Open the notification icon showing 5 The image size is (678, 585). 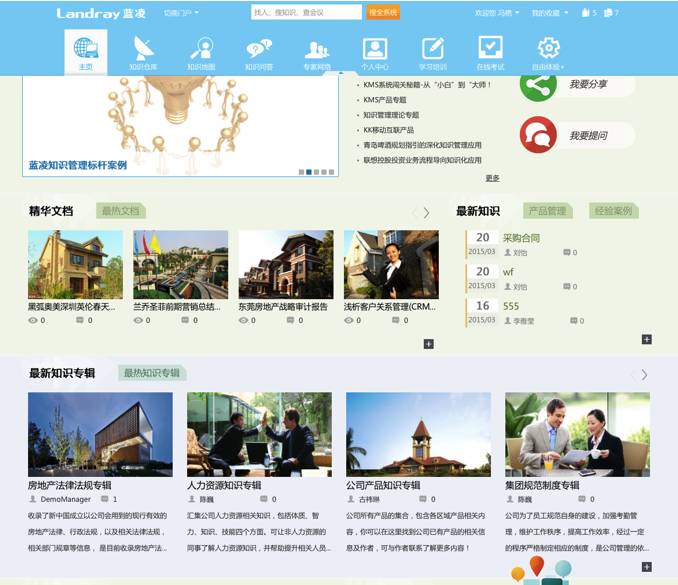[x=585, y=13]
